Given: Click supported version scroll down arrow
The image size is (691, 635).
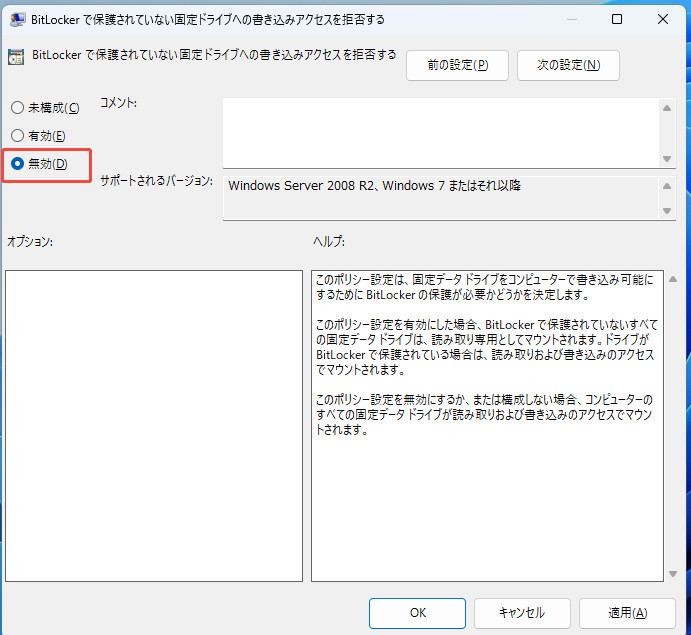Looking at the screenshot, I should (667, 211).
